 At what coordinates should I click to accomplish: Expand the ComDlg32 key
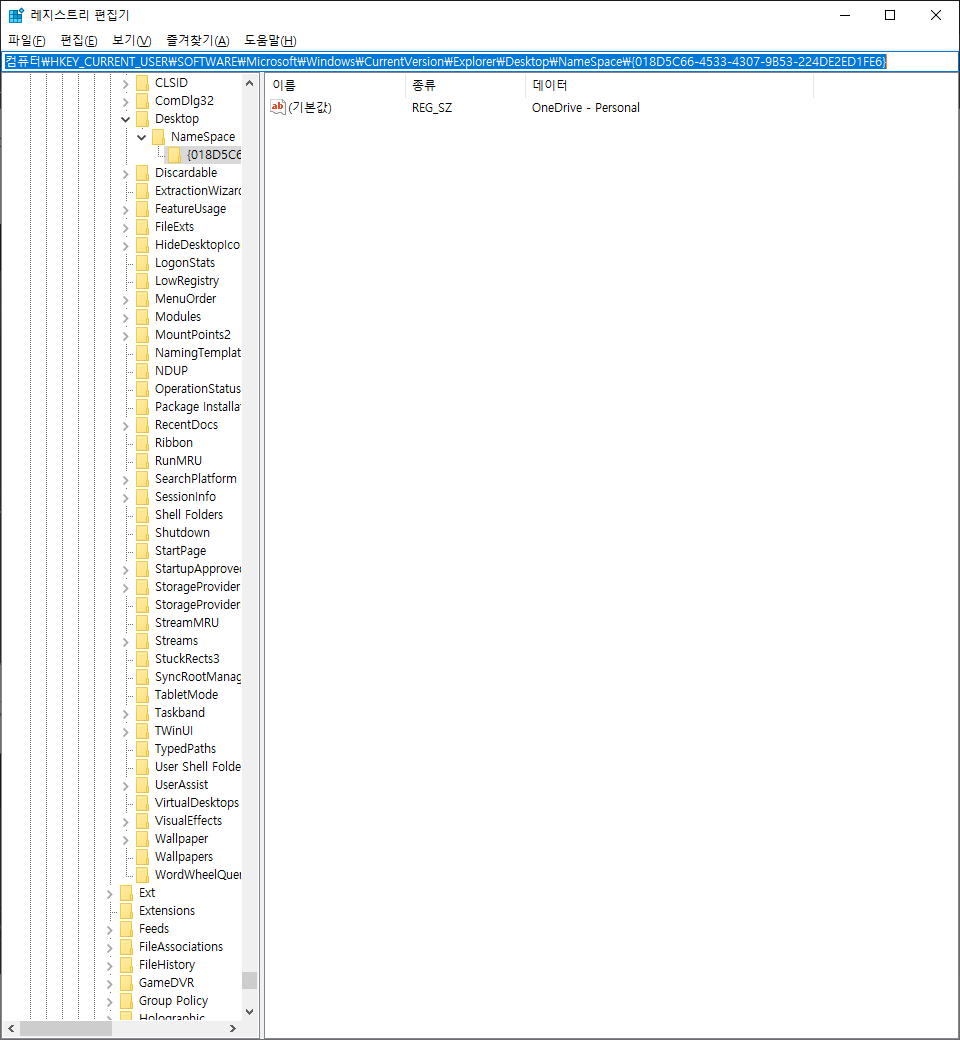(125, 101)
